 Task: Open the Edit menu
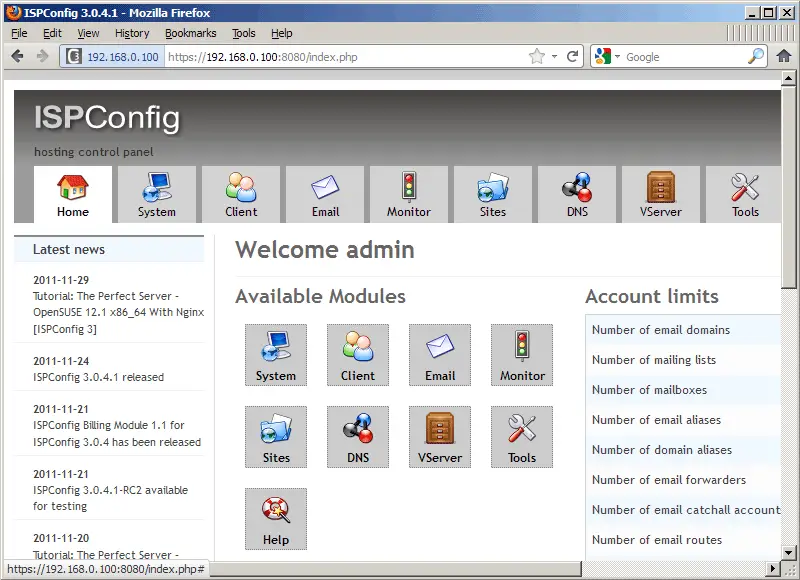pos(52,33)
